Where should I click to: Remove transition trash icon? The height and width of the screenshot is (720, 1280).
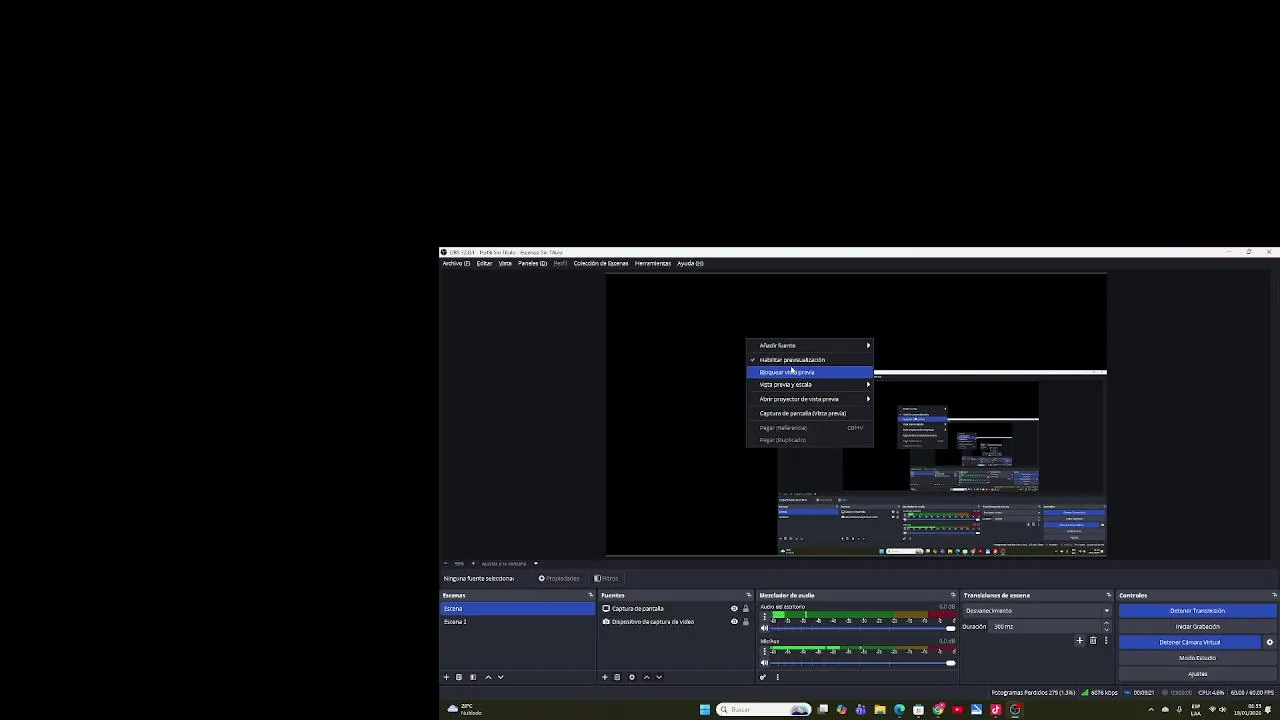click(x=1093, y=641)
